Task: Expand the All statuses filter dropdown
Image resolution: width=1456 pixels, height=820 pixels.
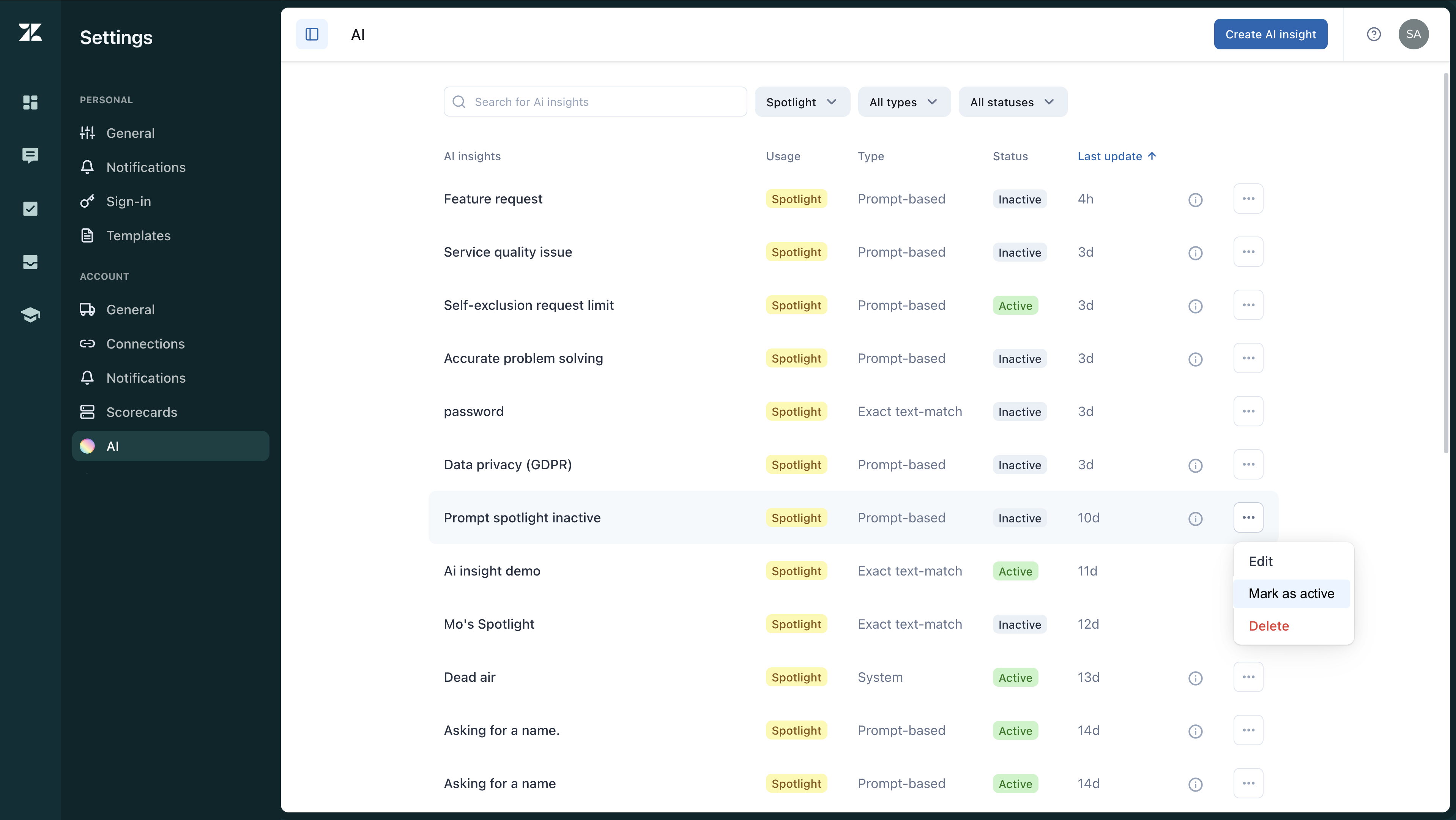Action: (1013, 102)
